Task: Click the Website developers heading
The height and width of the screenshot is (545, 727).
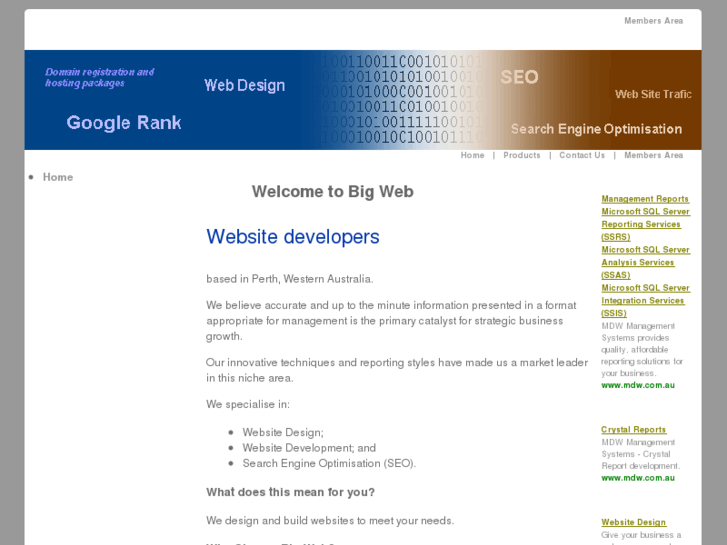Action: coord(293,237)
